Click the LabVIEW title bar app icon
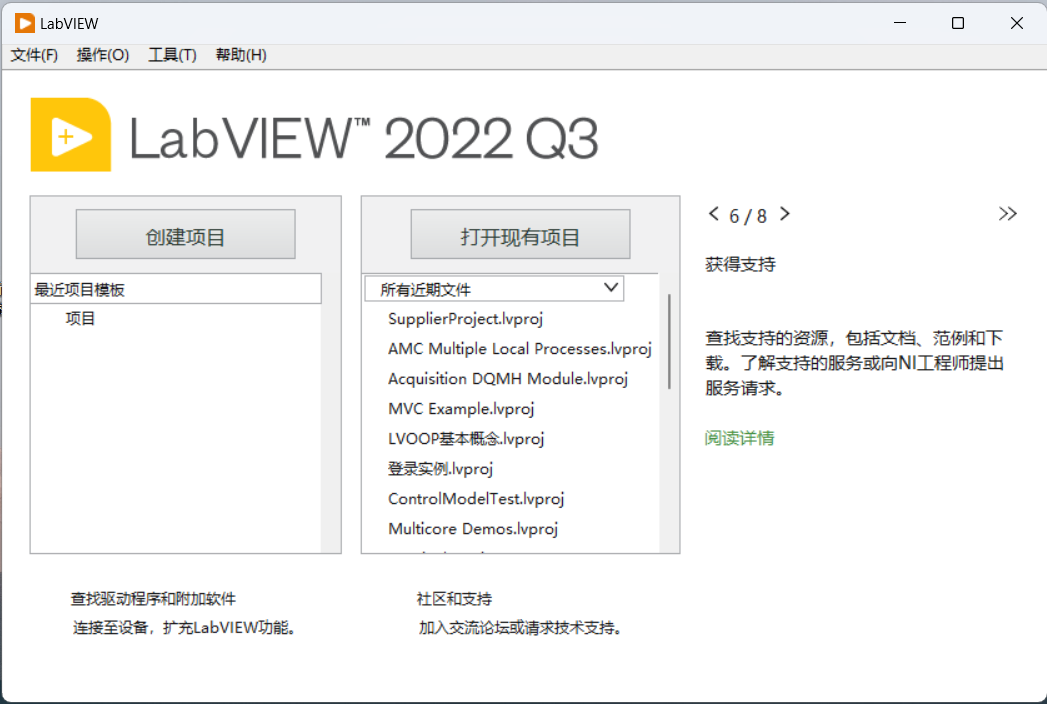The height and width of the screenshot is (704, 1047). click(x=25, y=23)
